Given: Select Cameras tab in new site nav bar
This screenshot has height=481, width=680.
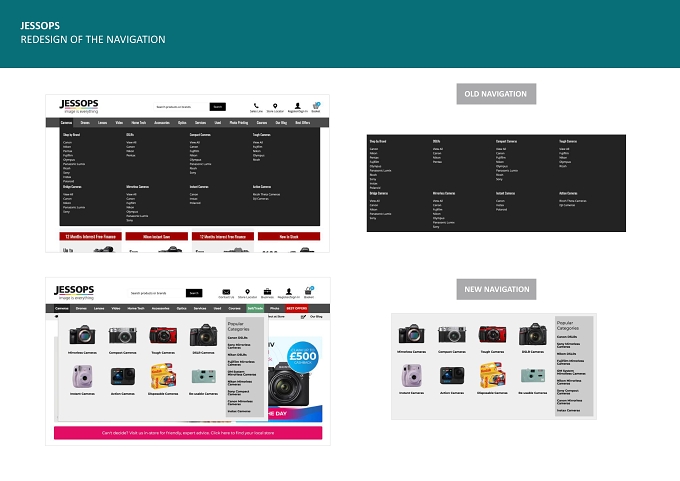Looking at the screenshot, I should tap(62, 308).
